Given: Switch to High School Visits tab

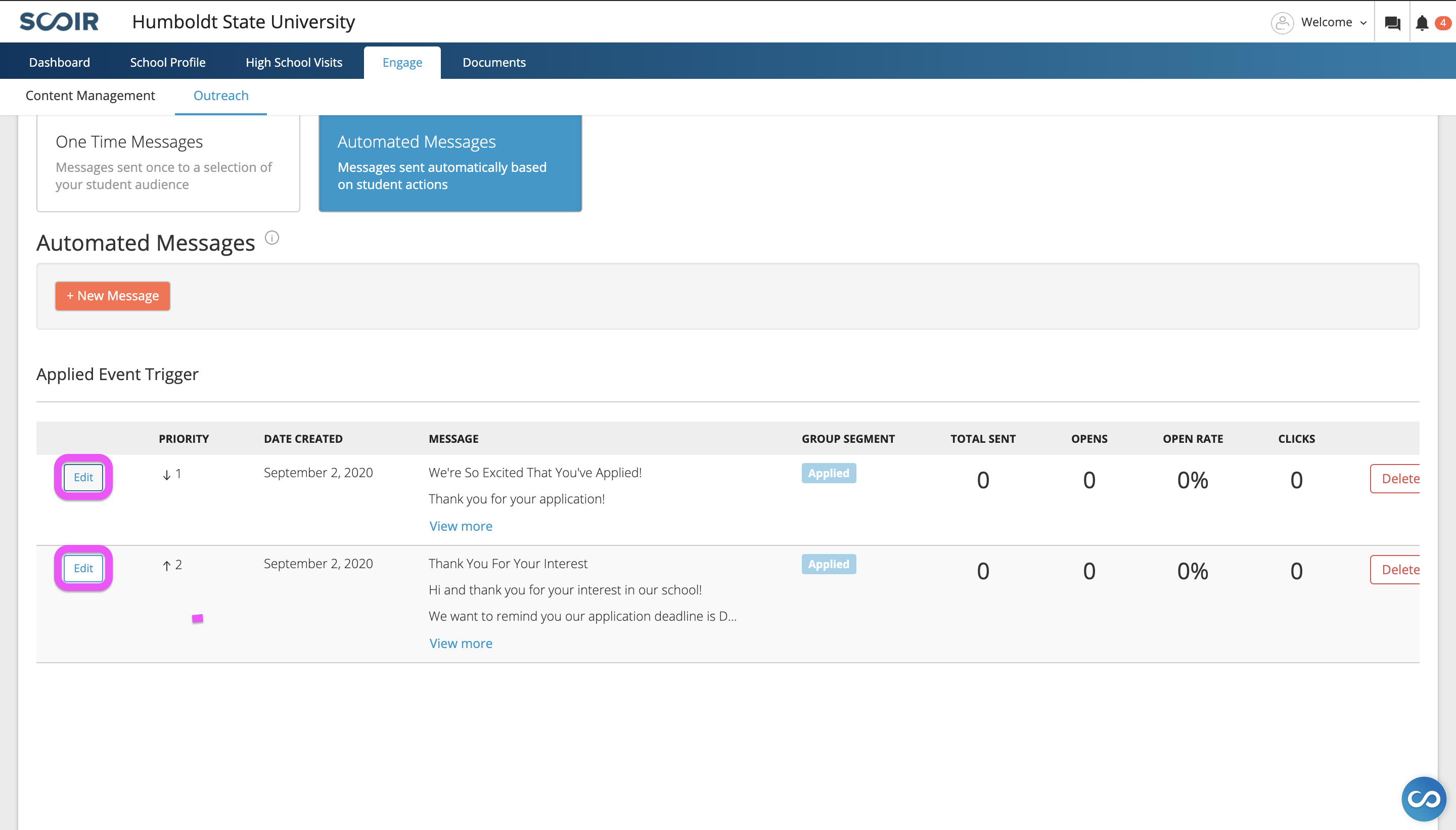Looking at the screenshot, I should tap(294, 62).
